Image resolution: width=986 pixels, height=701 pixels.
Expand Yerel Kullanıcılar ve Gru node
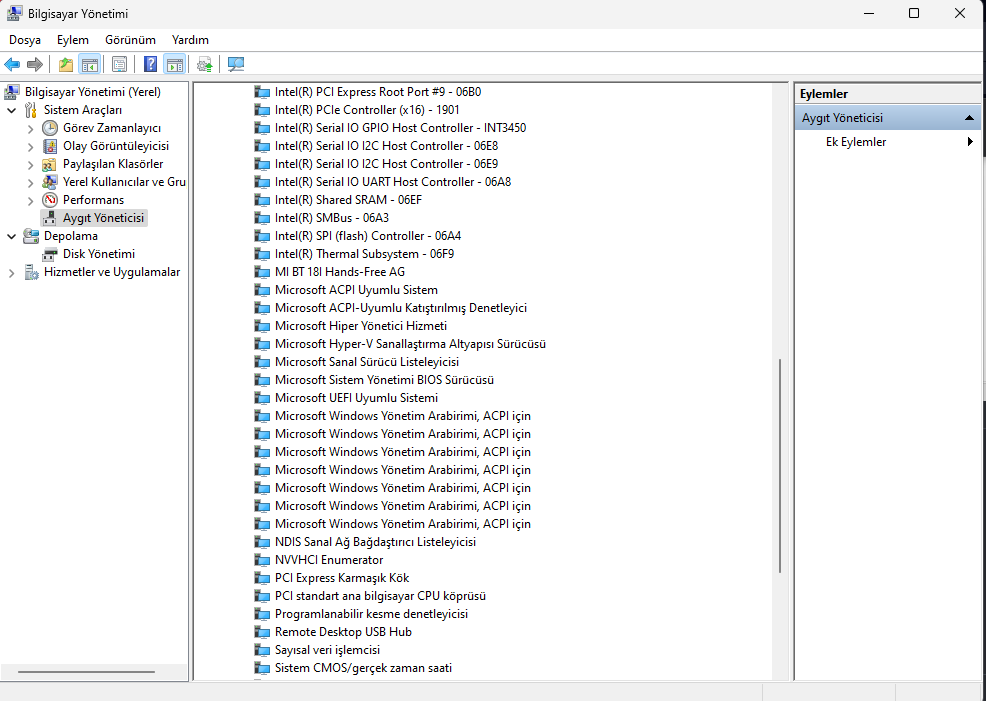[30, 182]
